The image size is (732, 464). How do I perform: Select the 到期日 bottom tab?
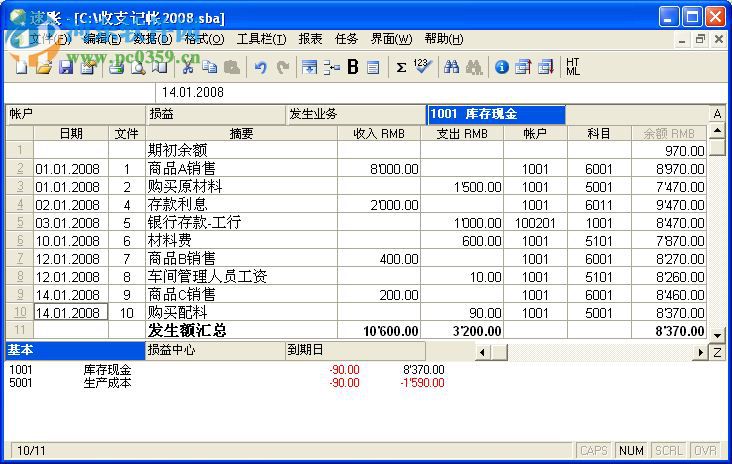pos(356,350)
